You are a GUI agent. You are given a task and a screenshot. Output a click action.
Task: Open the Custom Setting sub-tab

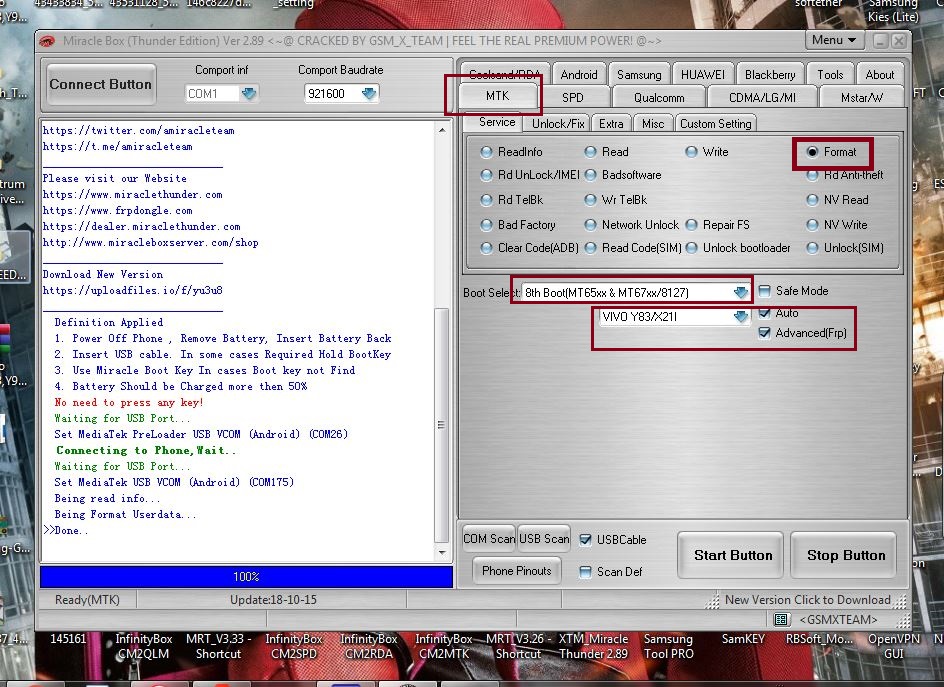(x=716, y=123)
